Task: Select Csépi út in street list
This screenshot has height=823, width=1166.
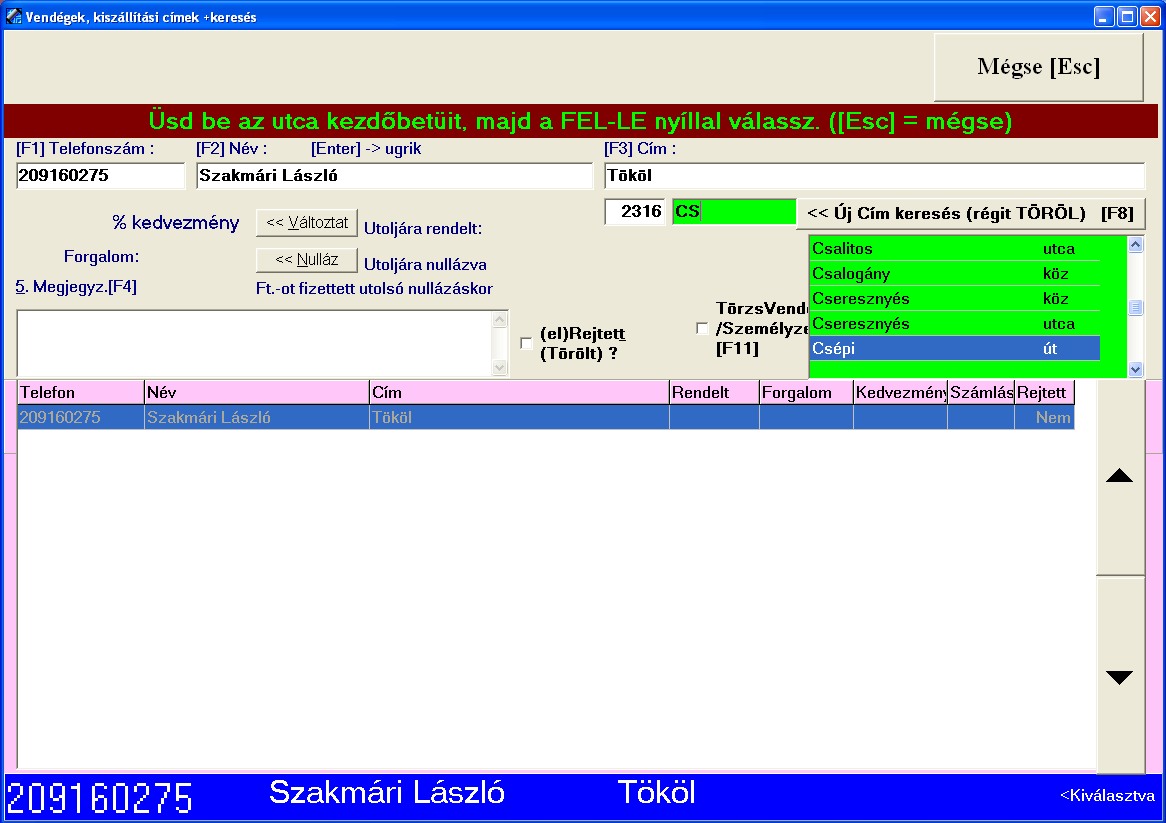Action: pyautogui.click(x=955, y=349)
